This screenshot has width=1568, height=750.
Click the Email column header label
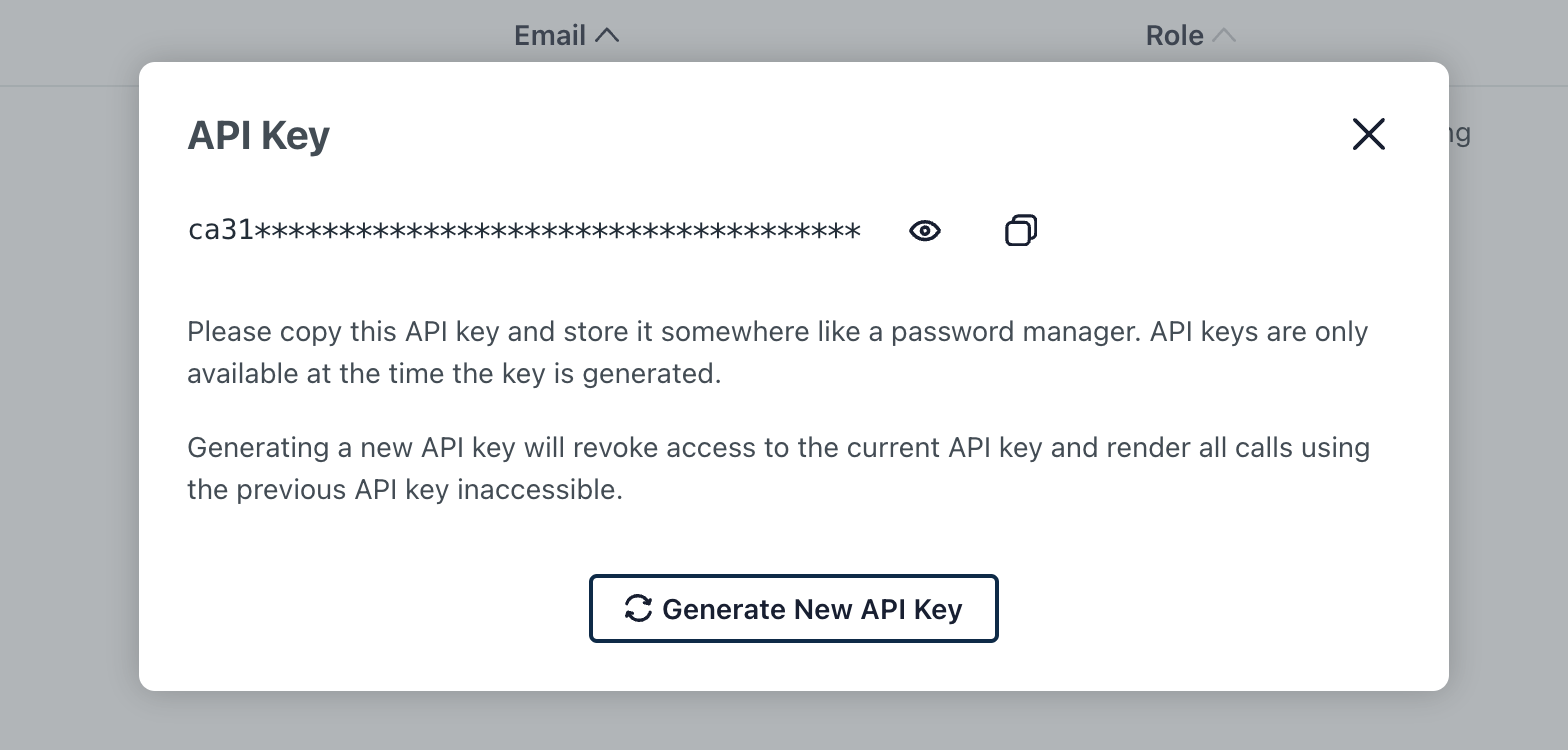click(x=549, y=36)
